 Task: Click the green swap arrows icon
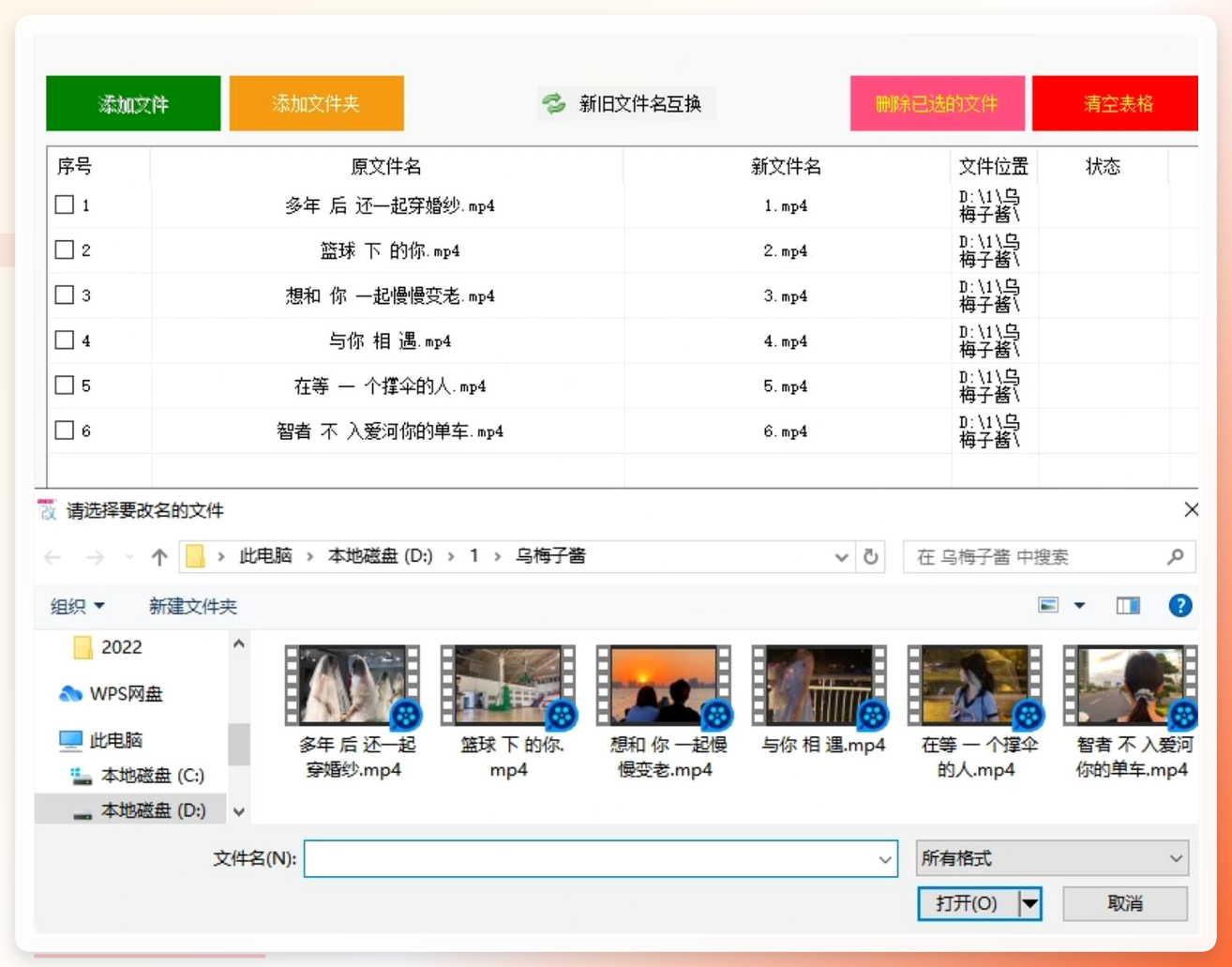point(554,103)
